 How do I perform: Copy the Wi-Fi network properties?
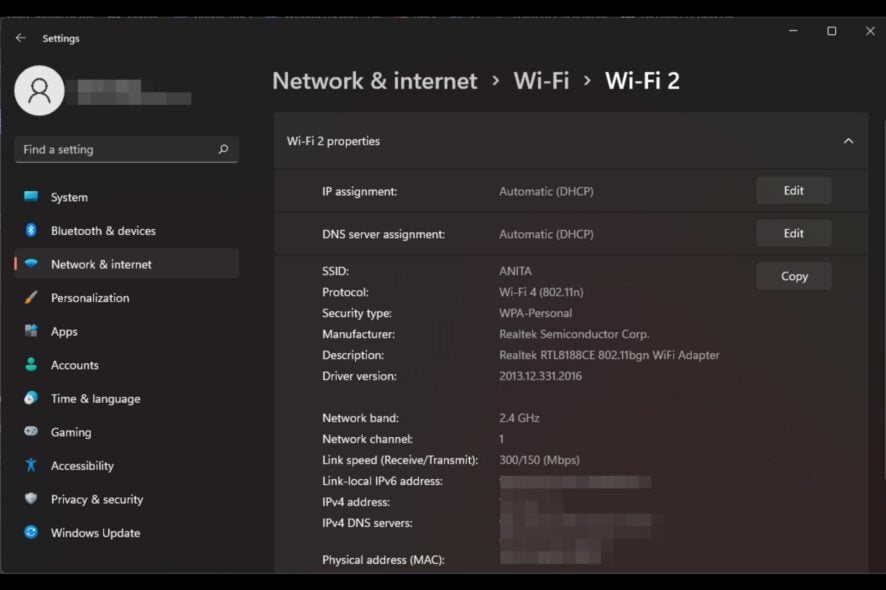[793, 276]
